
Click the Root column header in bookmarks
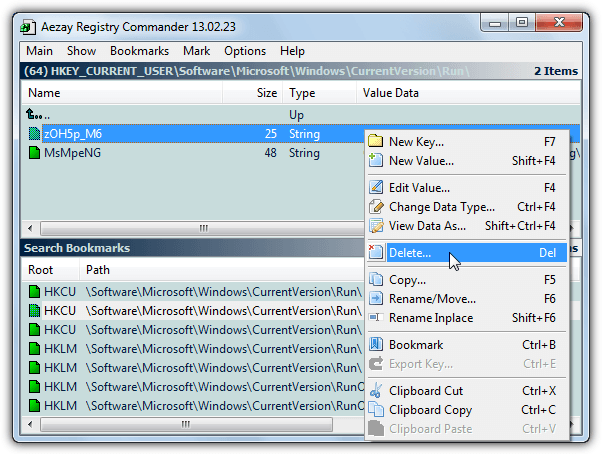(51, 270)
